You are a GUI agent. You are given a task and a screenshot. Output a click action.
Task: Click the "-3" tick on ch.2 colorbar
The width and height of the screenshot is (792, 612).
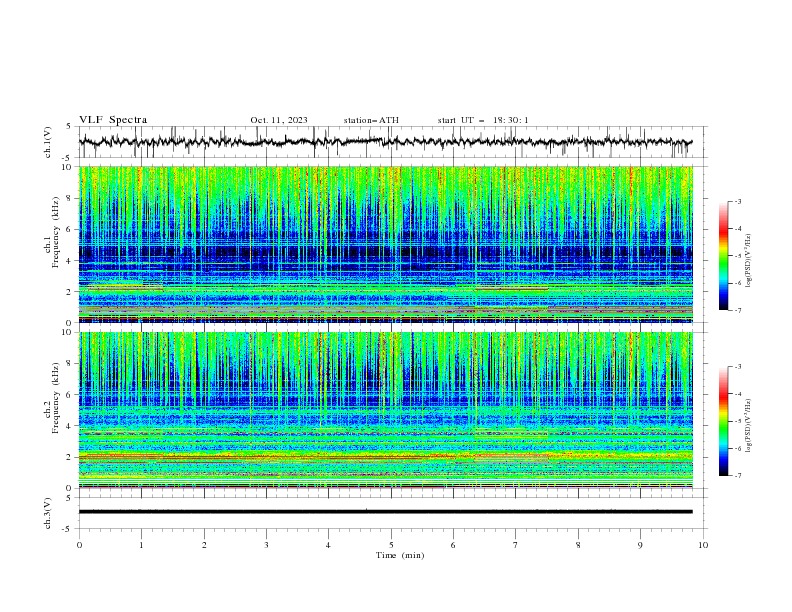click(737, 367)
